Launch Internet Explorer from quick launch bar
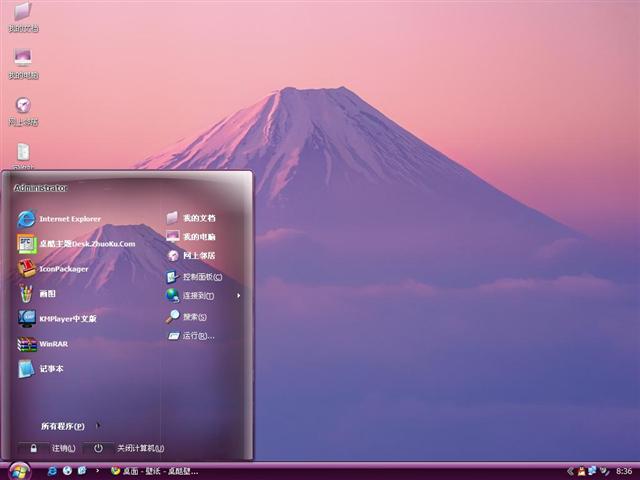This screenshot has height=480, width=640. coord(52,471)
